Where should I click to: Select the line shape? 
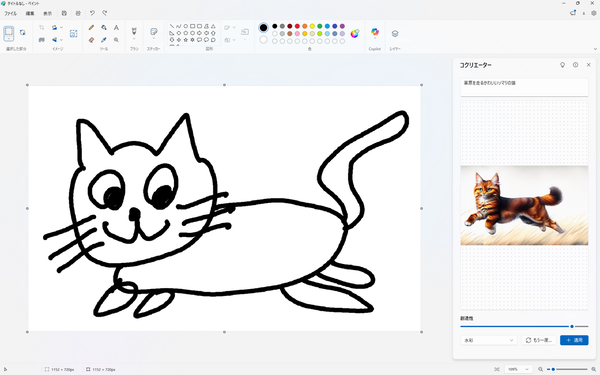pos(172,26)
